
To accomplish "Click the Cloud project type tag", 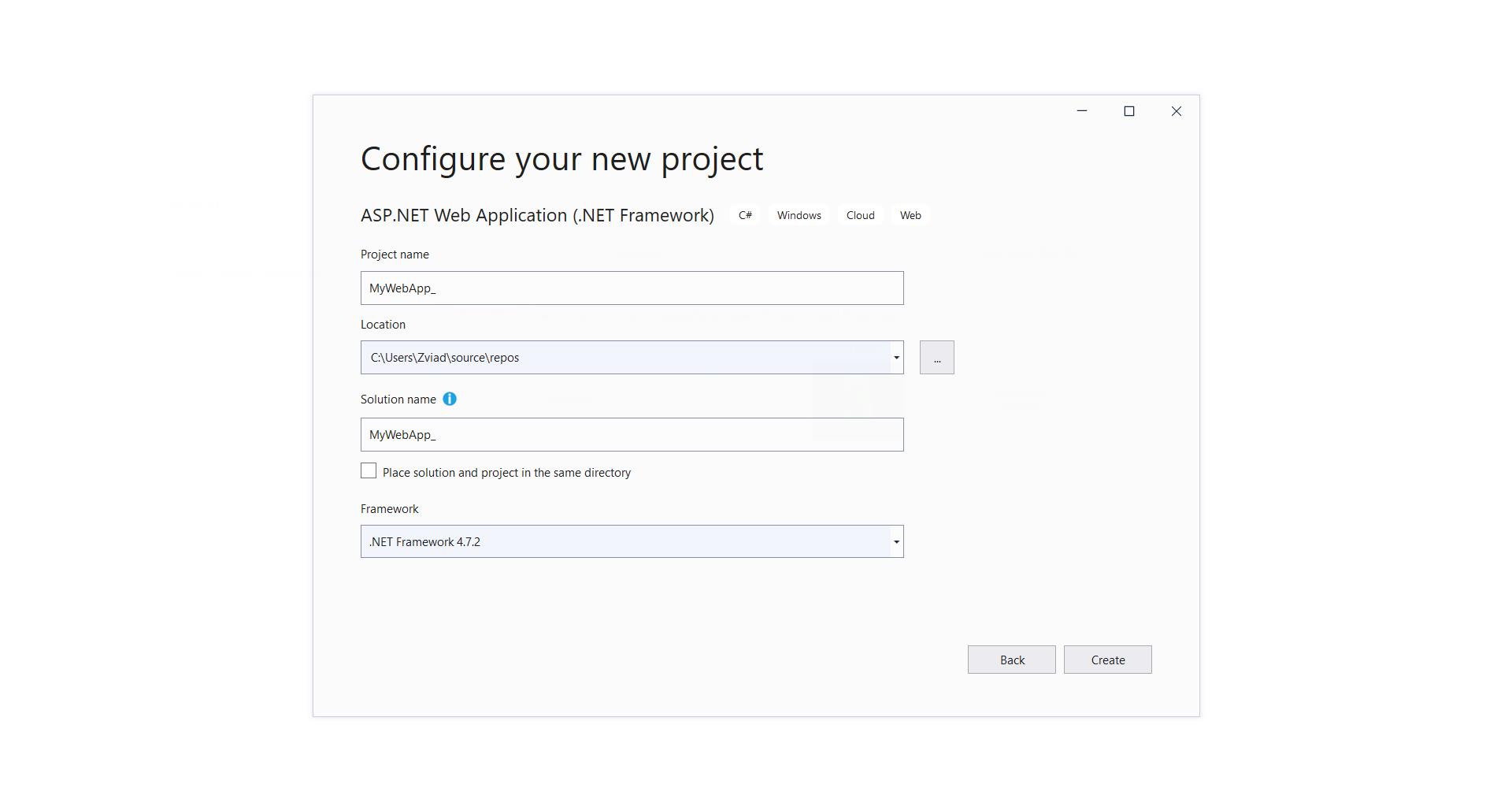I will coord(860,216).
